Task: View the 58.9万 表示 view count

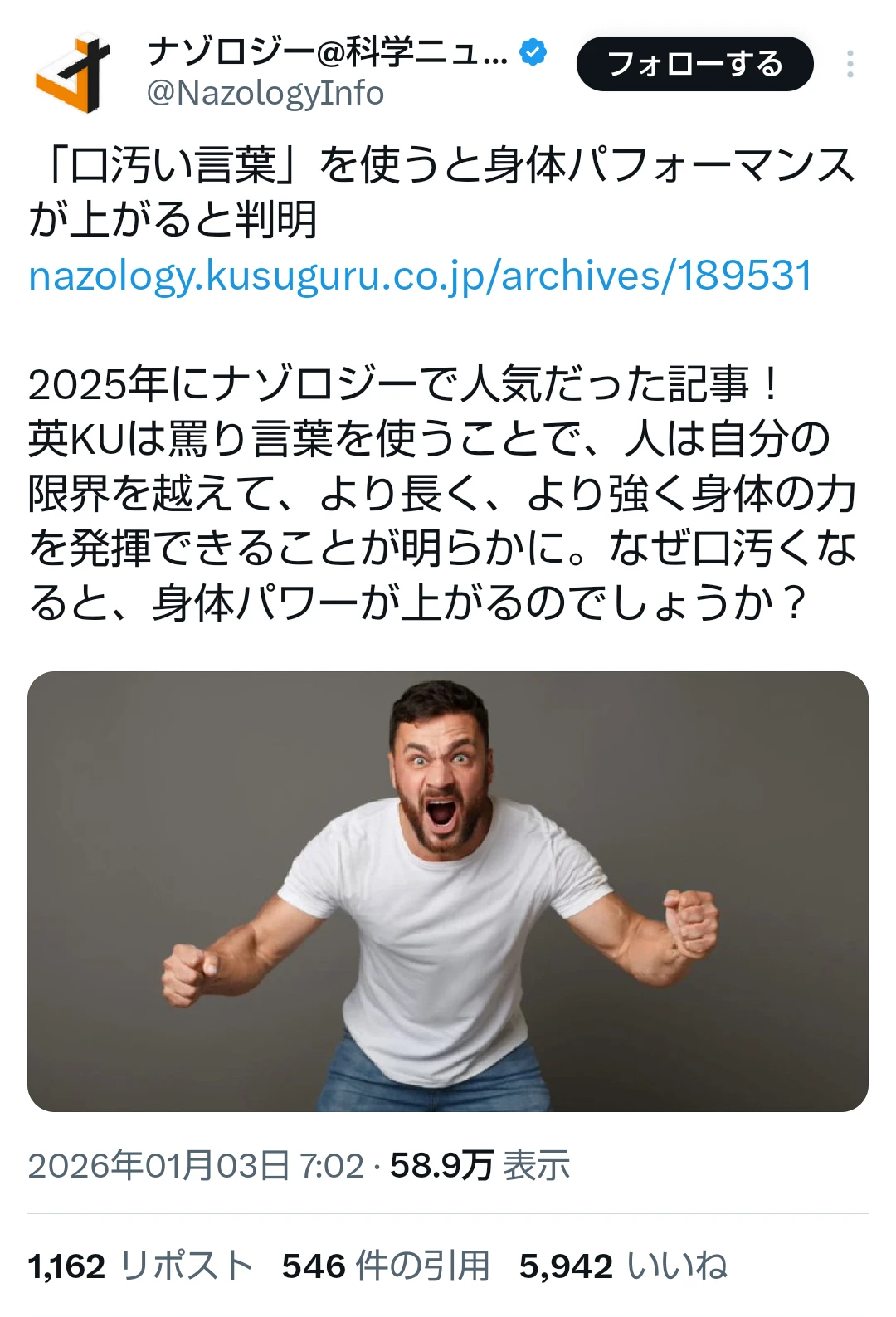Action: pos(480,1166)
